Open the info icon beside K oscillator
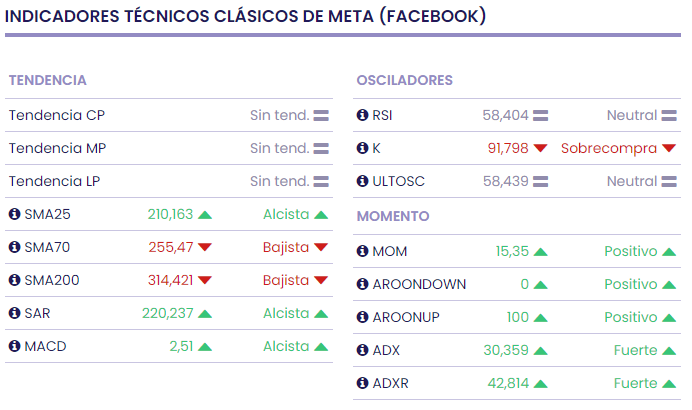 (x=362, y=148)
